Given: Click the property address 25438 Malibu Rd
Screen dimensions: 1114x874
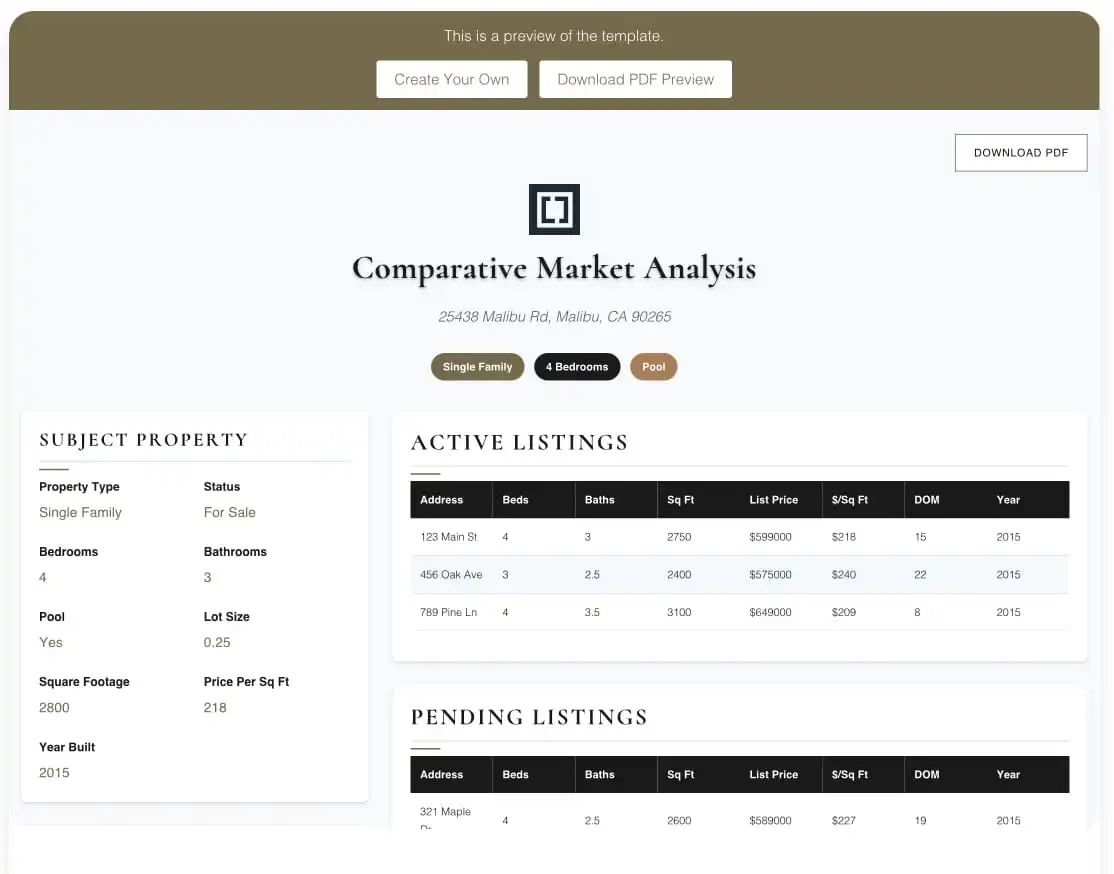Looking at the screenshot, I should click(554, 317).
